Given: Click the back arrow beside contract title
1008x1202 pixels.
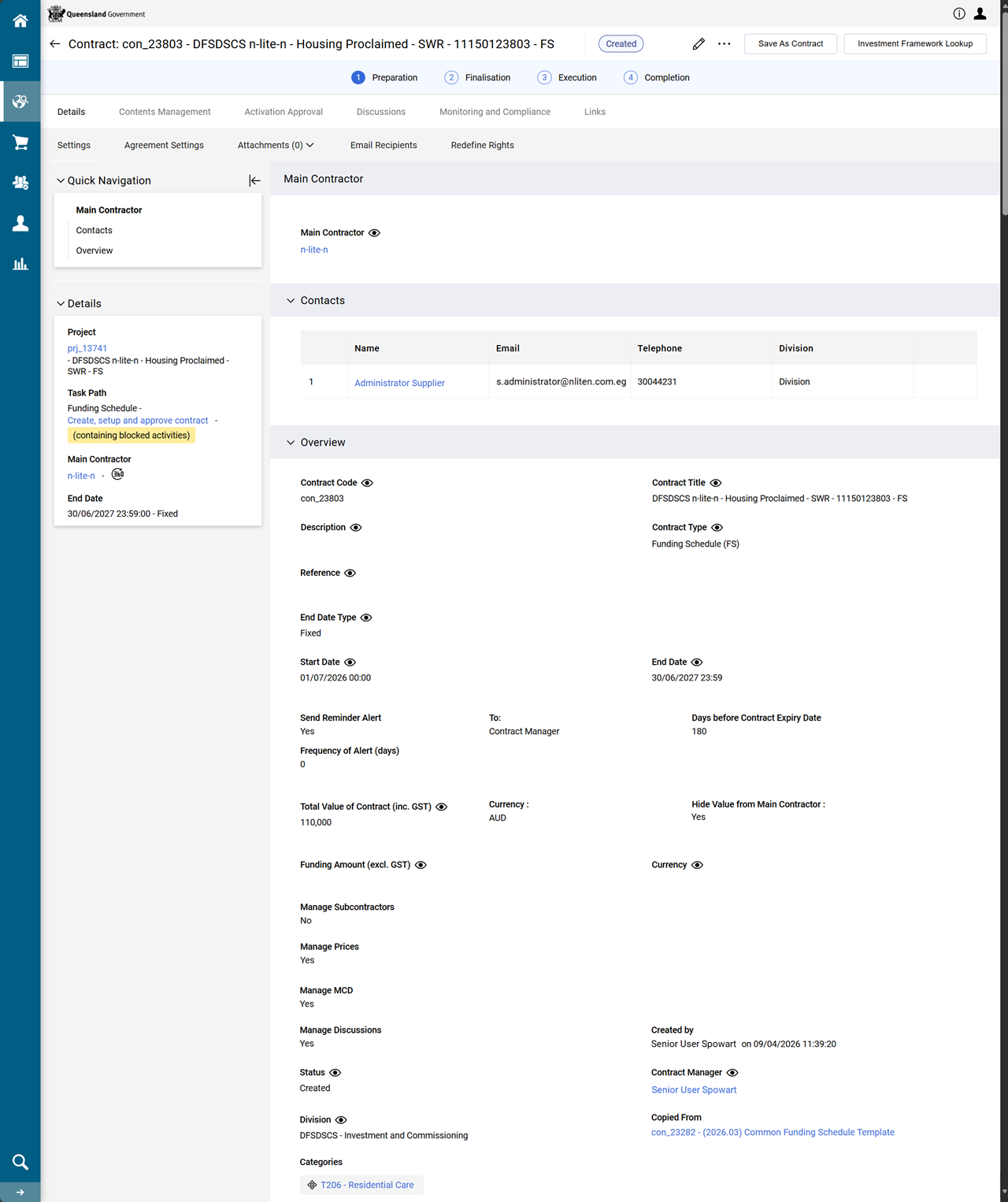Looking at the screenshot, I should [x=55, y=44].
